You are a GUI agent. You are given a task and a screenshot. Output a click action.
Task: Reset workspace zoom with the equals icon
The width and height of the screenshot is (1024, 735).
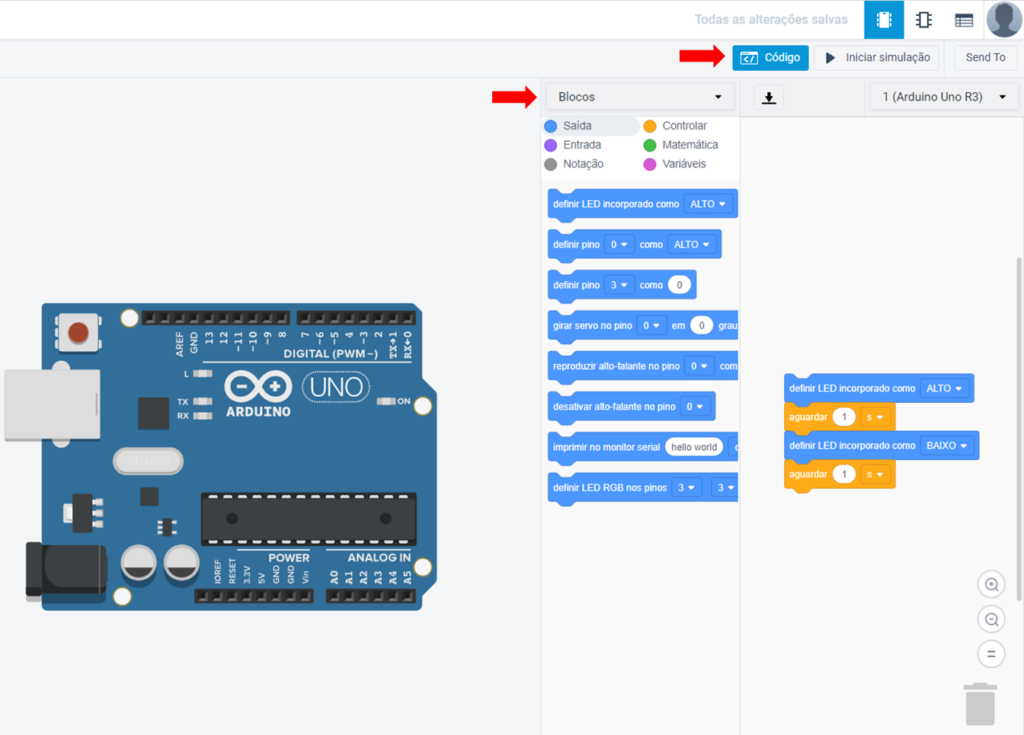tap(991, 655)
